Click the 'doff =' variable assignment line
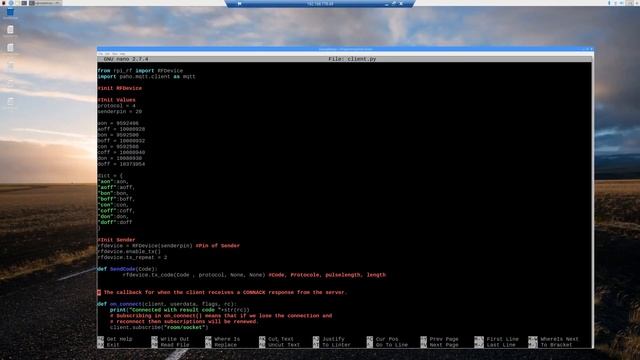Screen dimensions: 640x360 pyautogui.click(x=121, y=164)
